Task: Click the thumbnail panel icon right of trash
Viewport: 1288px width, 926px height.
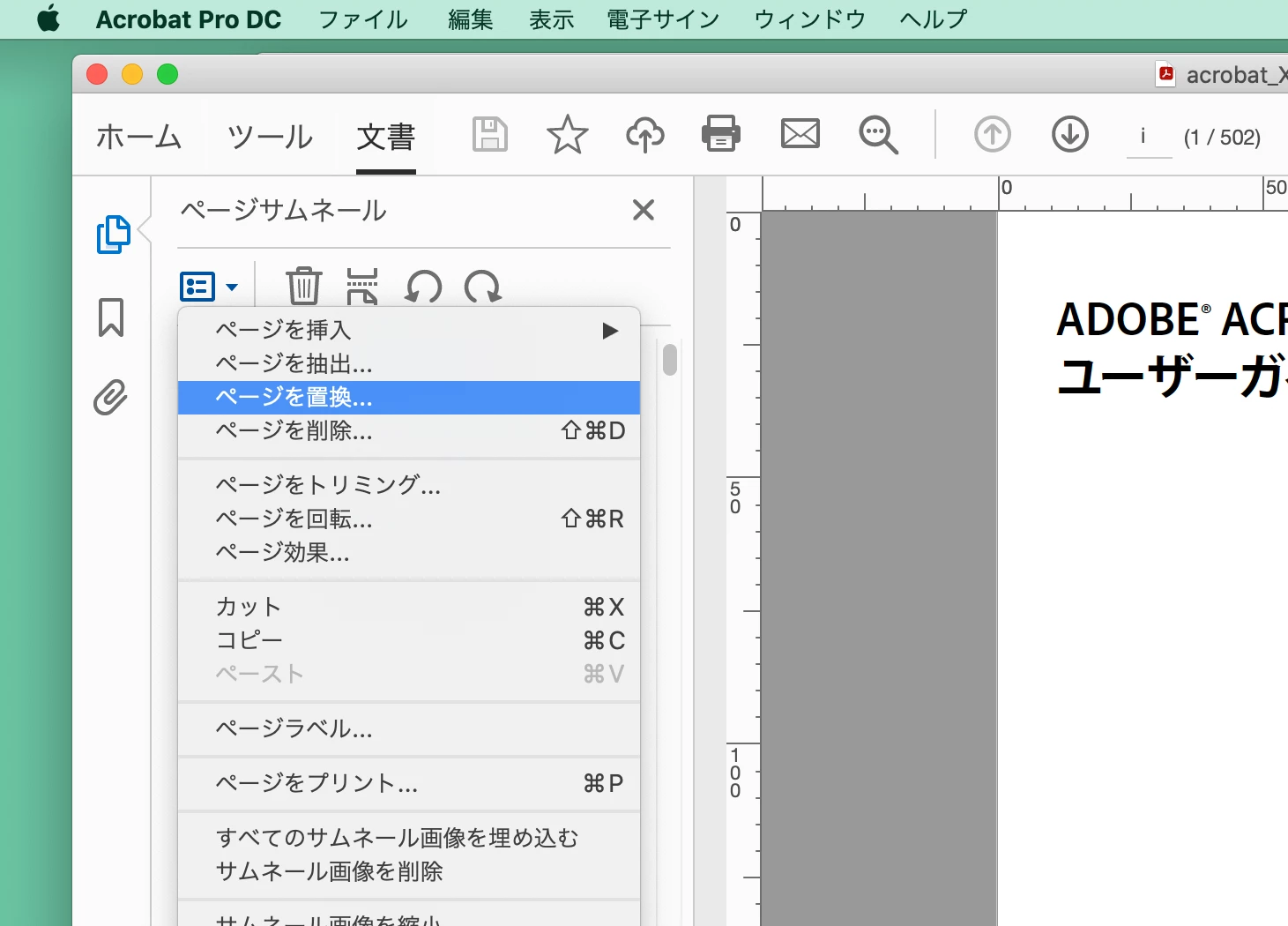Action: [x=362, y=286]
